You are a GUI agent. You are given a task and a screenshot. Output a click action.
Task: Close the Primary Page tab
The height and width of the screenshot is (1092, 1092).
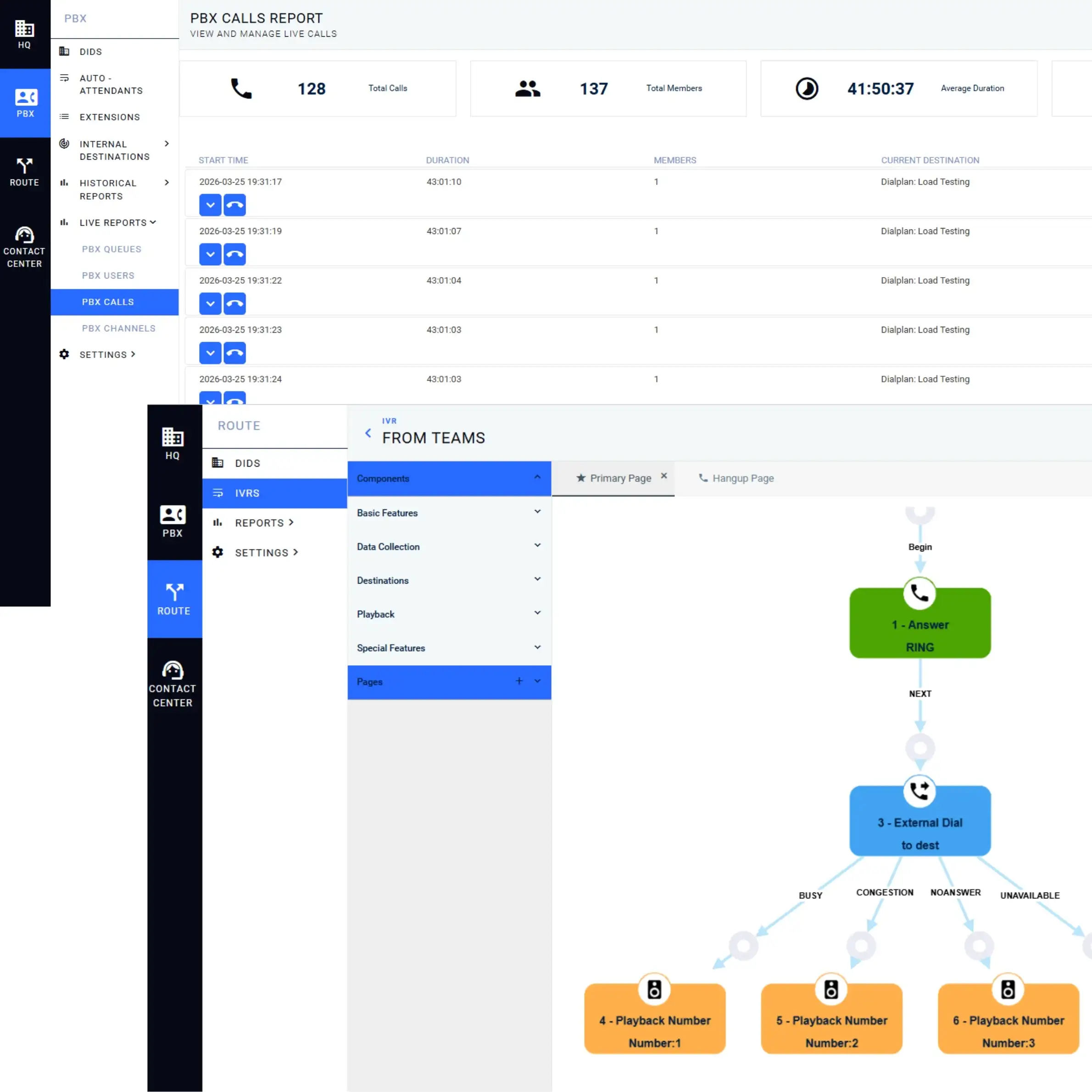click(664, 476)
